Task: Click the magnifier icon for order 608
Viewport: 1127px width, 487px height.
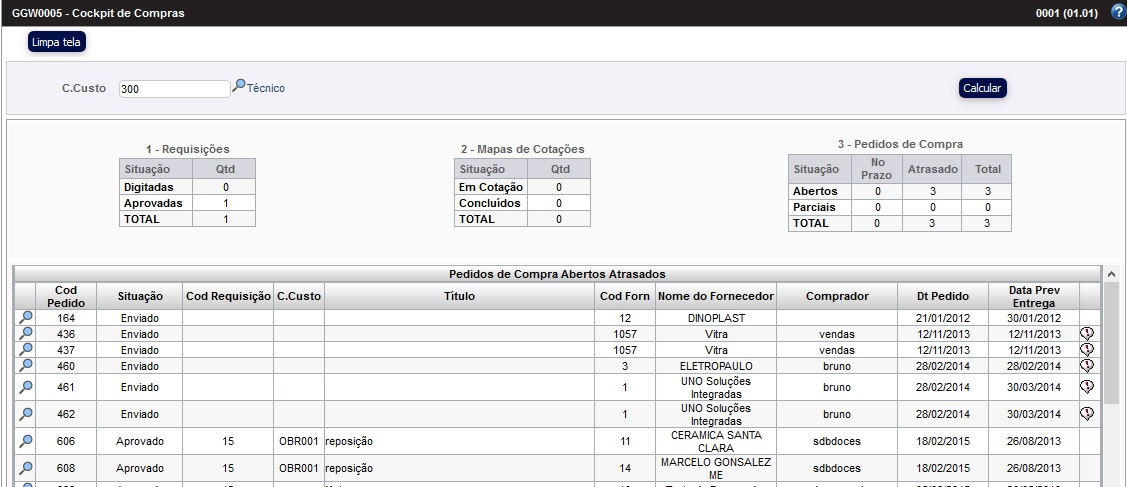Action: point(26,468)
